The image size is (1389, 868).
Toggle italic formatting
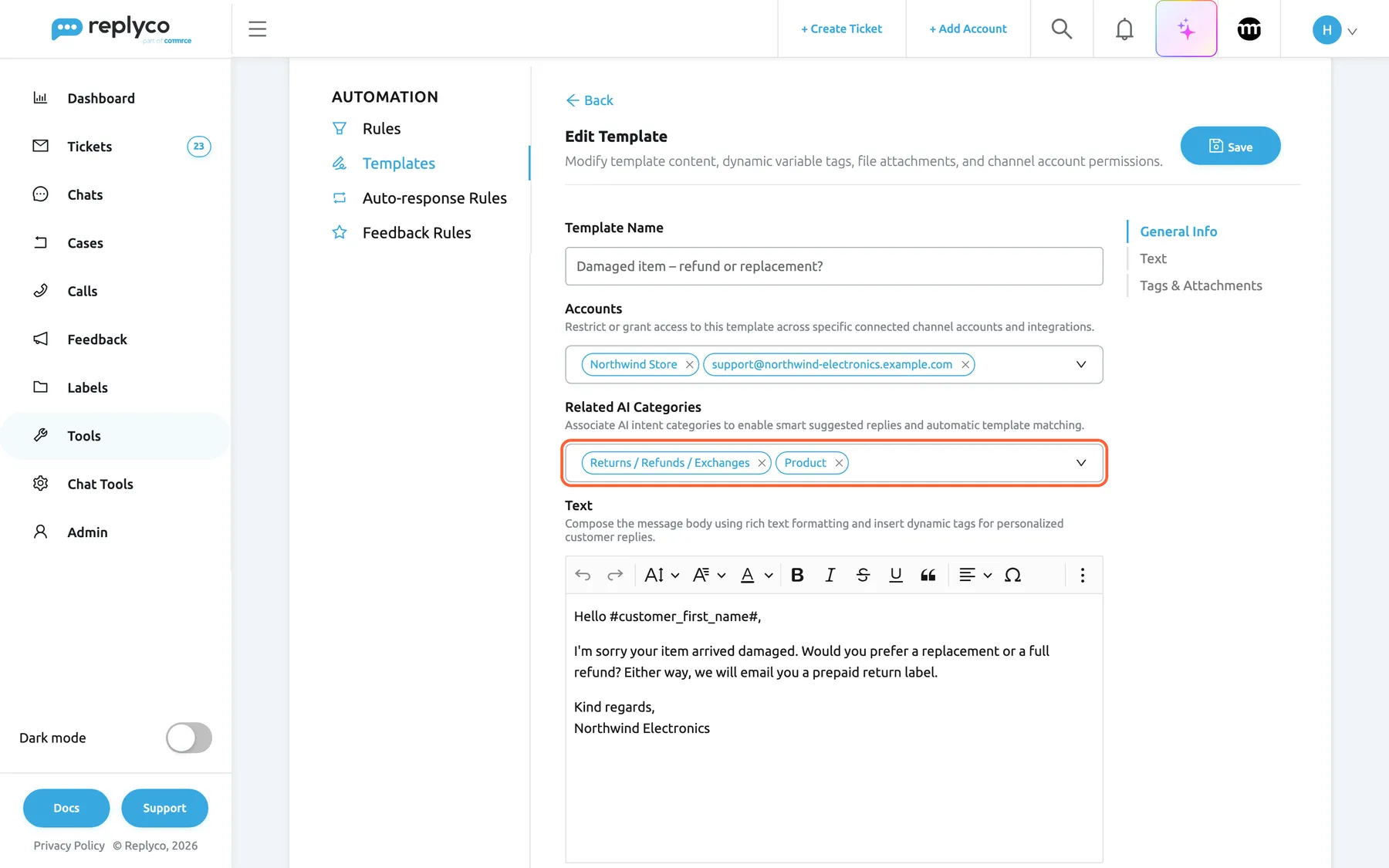coord(830,575)
